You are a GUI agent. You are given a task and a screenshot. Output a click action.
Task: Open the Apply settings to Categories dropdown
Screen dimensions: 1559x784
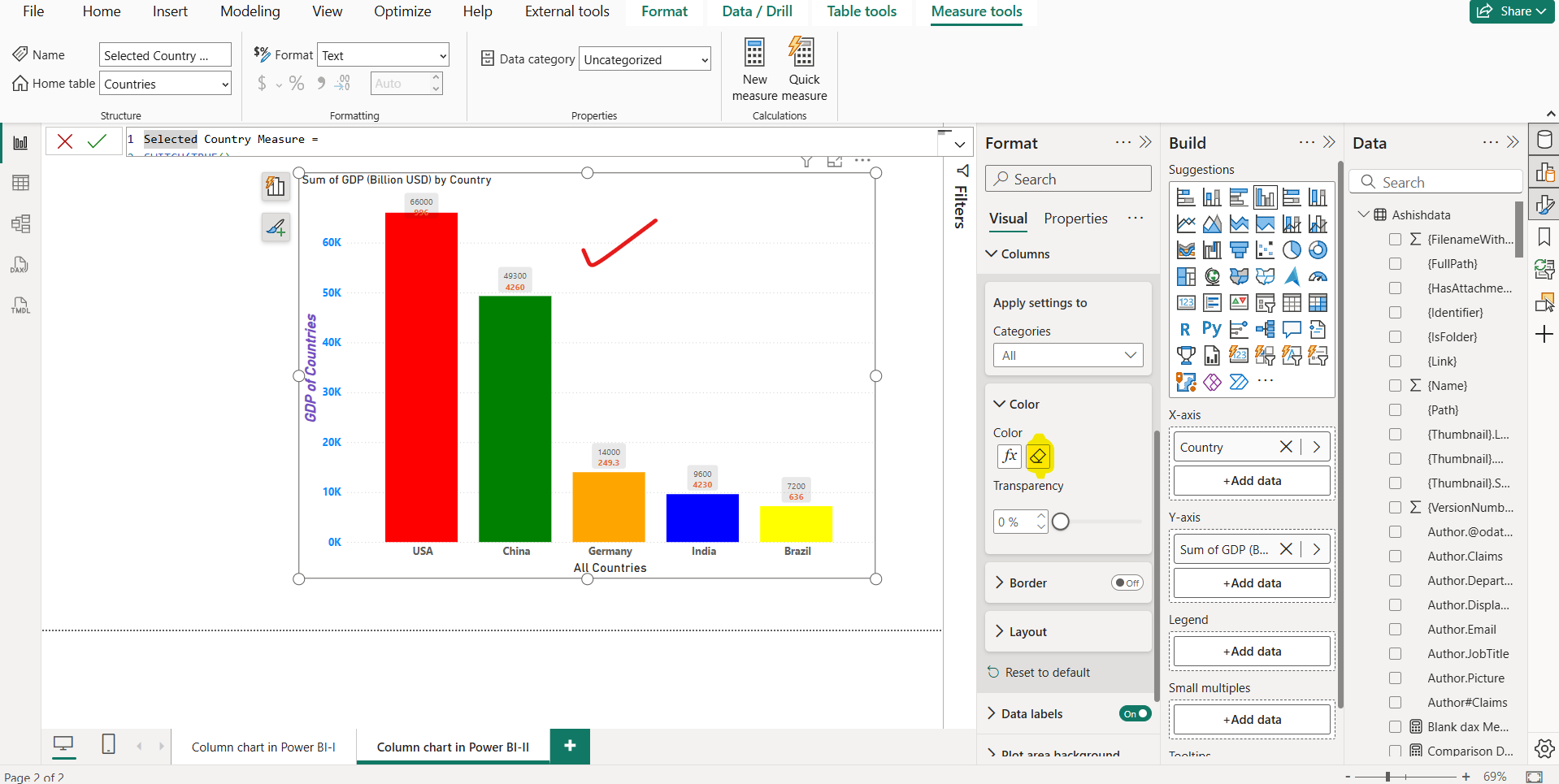(1067, 355)
